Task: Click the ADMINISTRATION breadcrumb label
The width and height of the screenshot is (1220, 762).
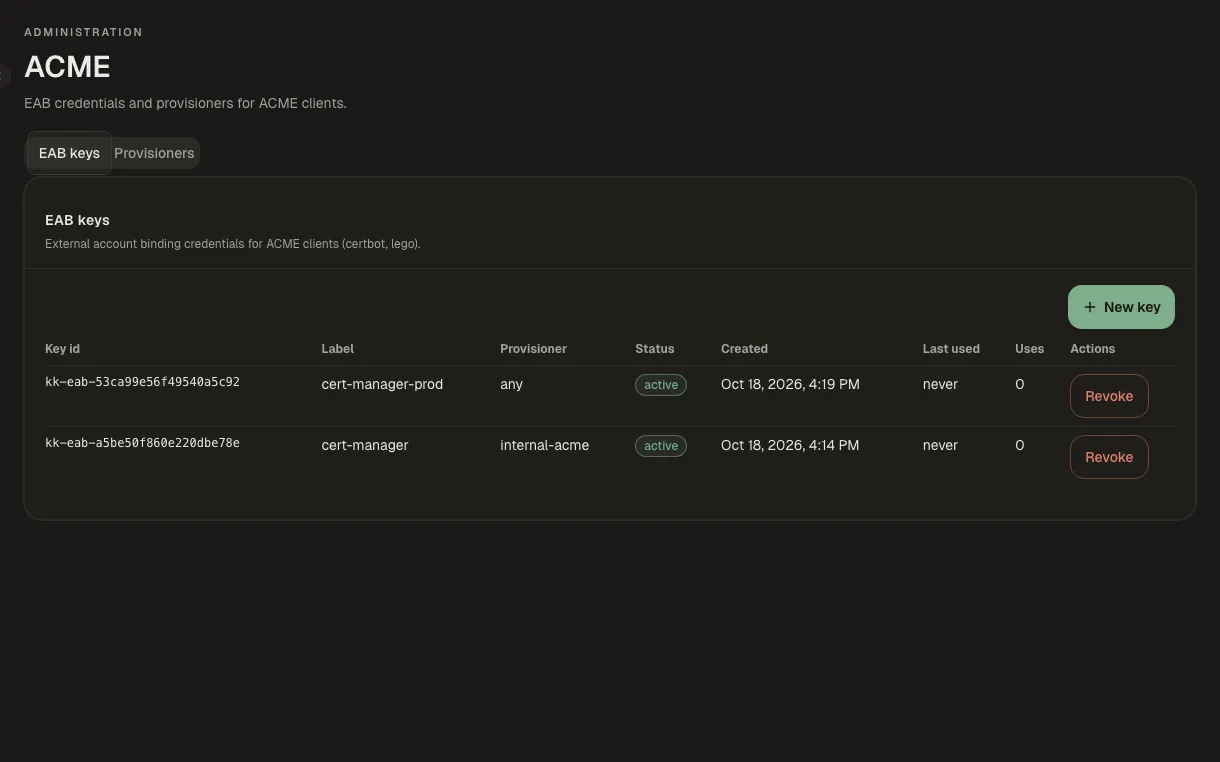Action: click(x=83, y=32)
